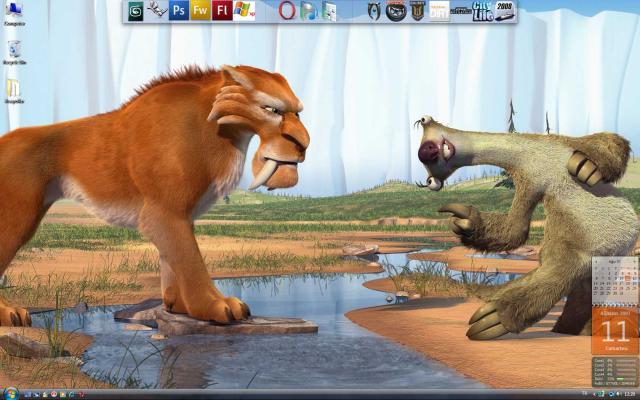Launch the reclining figure app in dock

[x=157, y=9]
